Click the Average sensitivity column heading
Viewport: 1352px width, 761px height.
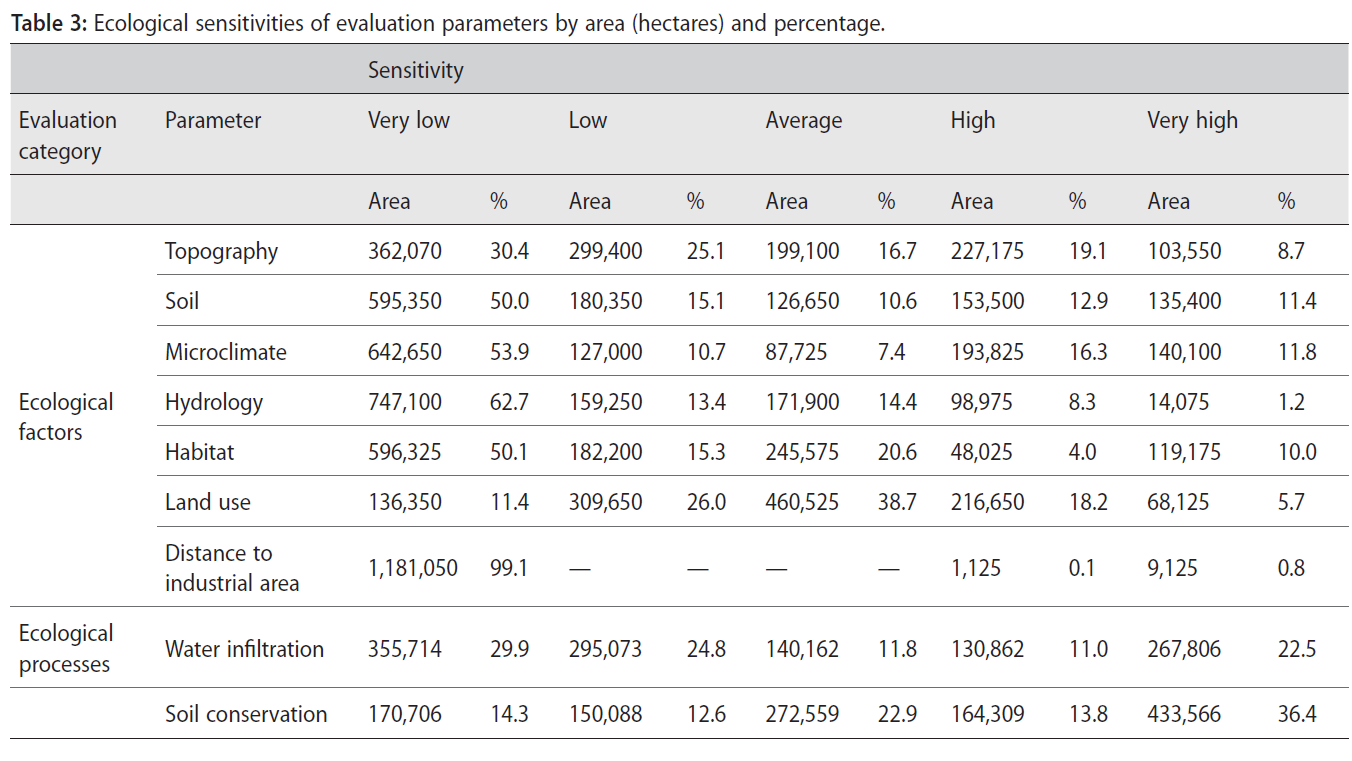pyautogui.click(x=803, y=121)
